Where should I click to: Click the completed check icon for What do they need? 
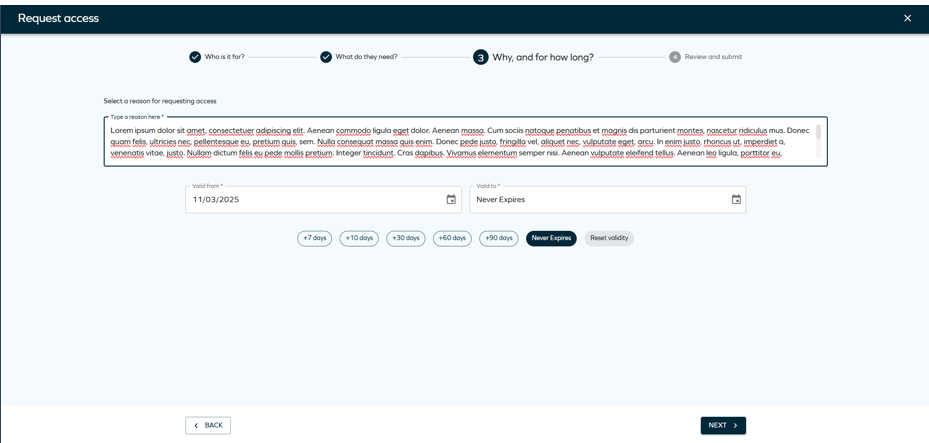(x=326, y=57)
